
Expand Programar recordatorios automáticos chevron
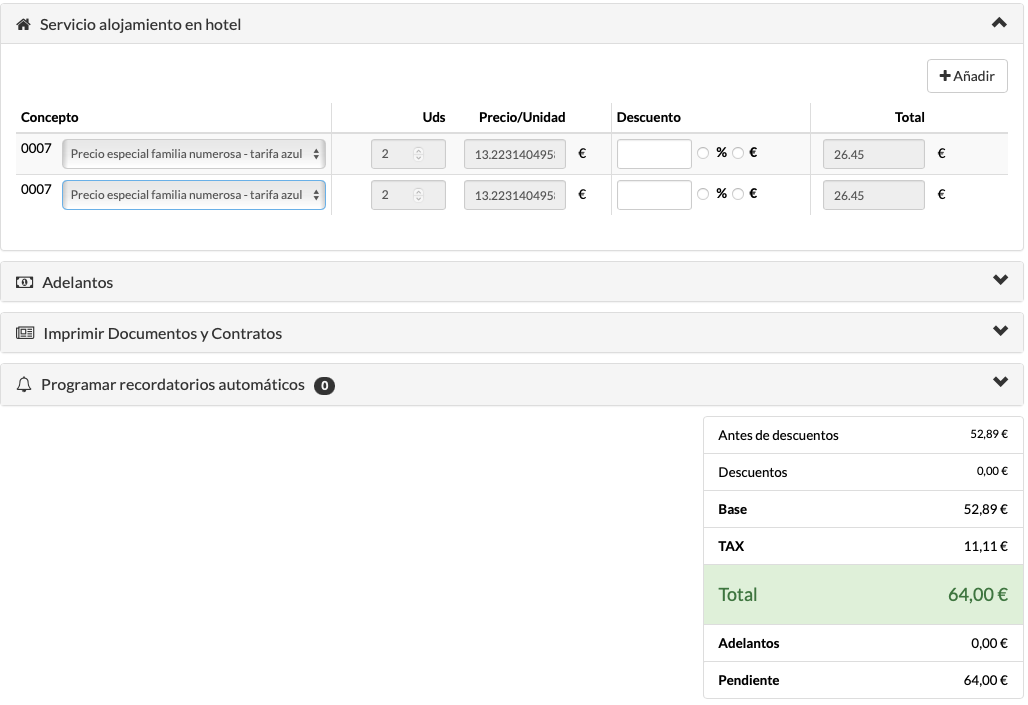pos(1000,383)
